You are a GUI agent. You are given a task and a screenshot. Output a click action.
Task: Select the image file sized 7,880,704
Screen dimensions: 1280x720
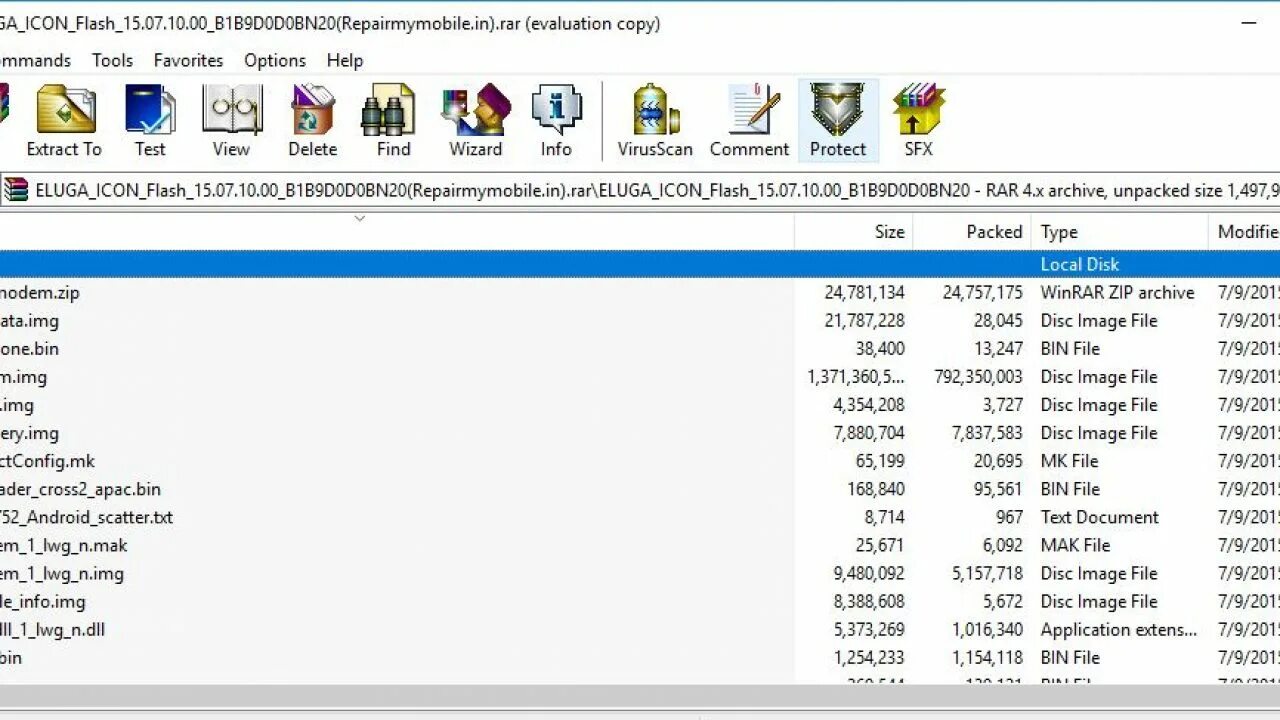click(640, 433)
